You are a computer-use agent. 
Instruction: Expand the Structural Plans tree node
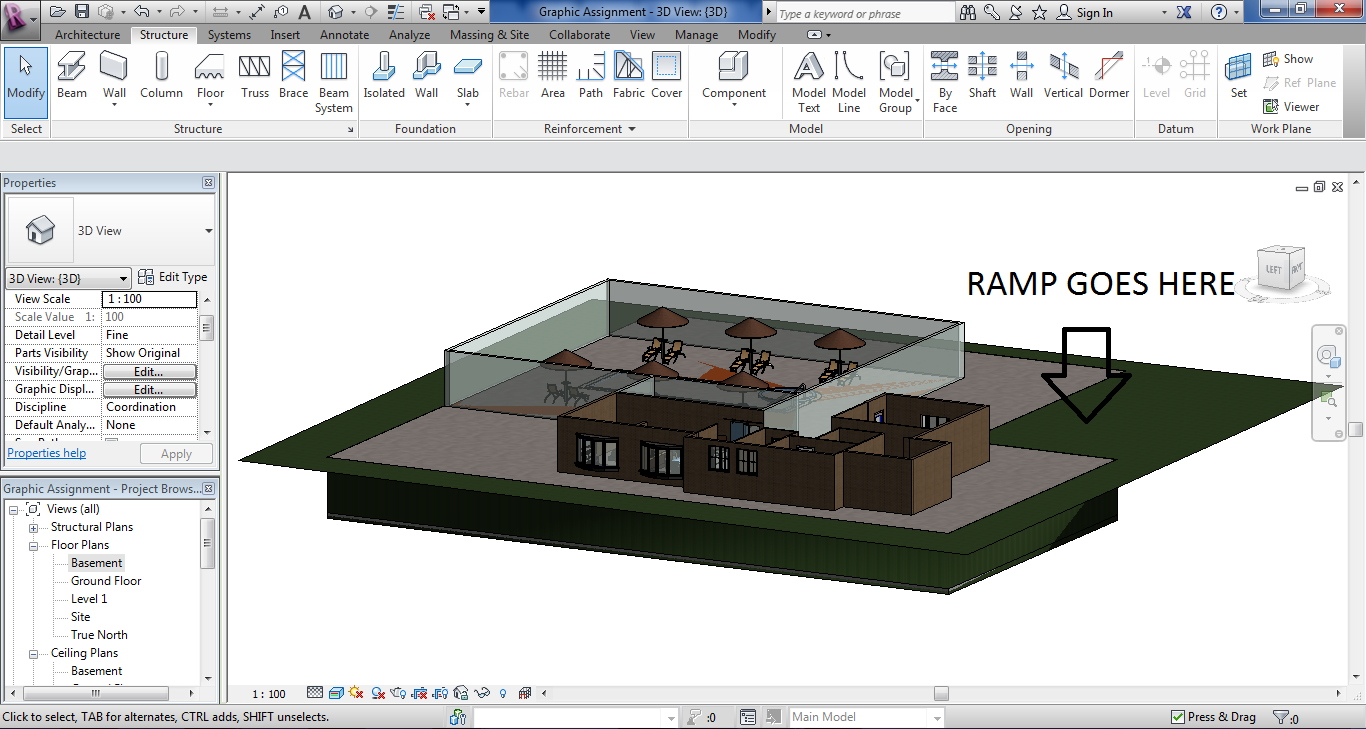(x=33, y=528)
